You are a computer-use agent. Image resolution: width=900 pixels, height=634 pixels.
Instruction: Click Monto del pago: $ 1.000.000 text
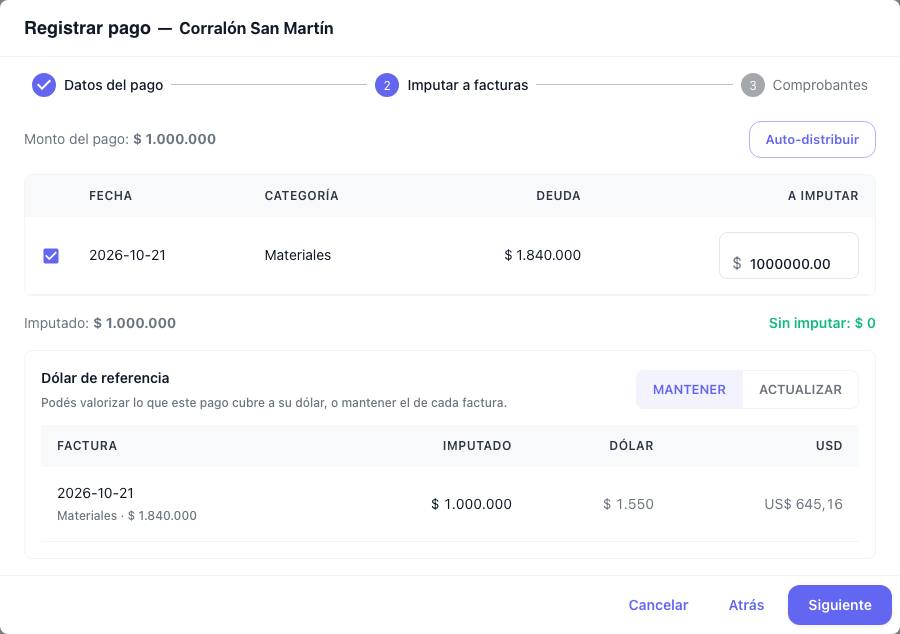(x=120, y=139)
